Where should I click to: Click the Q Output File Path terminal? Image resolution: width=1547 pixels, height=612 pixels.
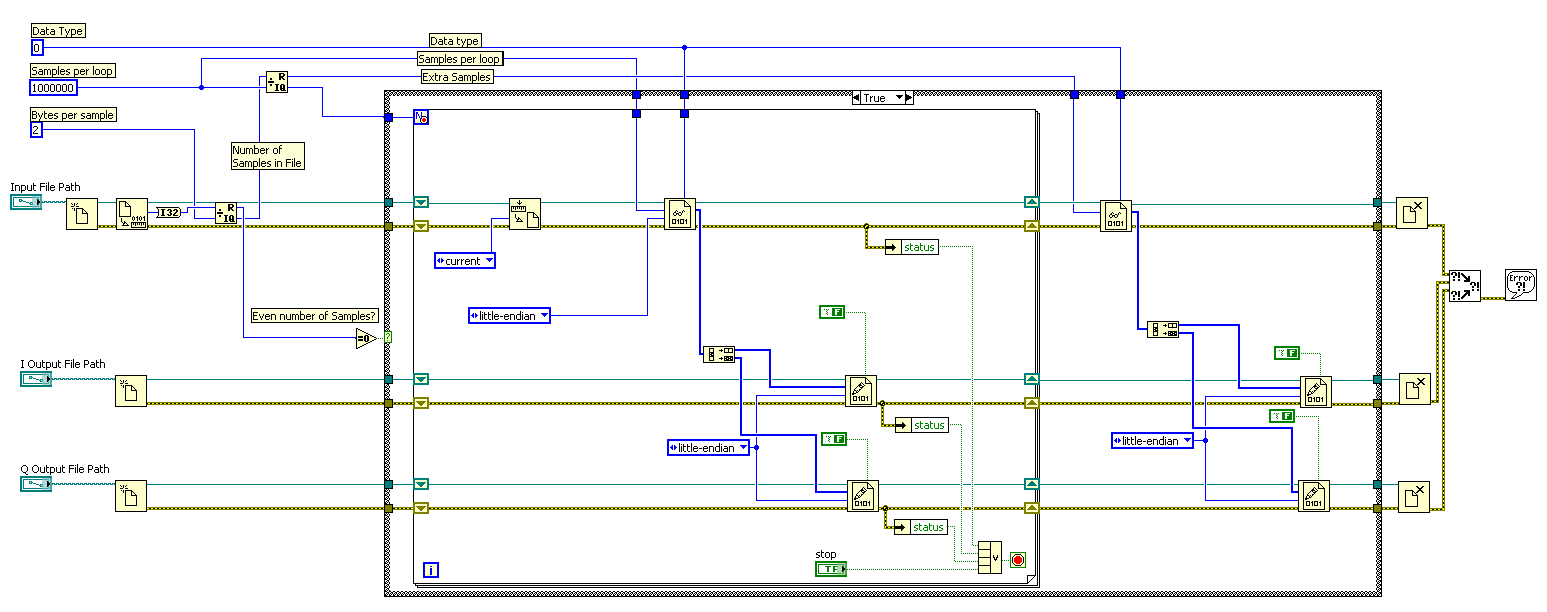point(35,485)
